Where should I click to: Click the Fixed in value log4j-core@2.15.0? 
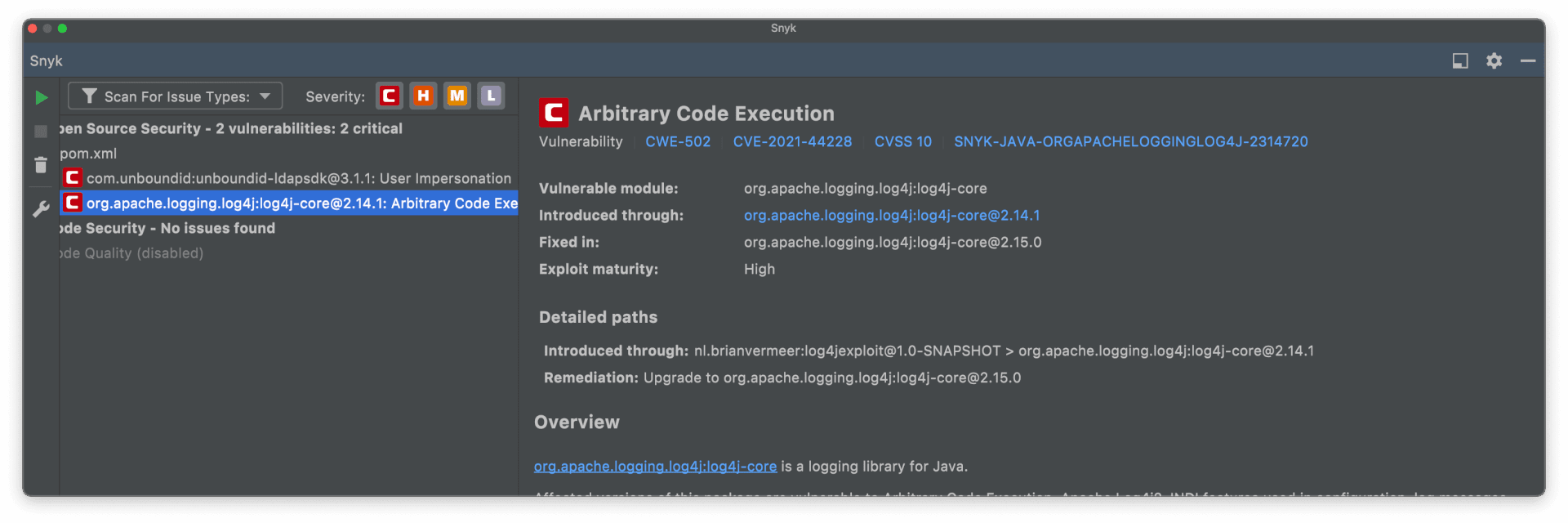pos(893,242)
